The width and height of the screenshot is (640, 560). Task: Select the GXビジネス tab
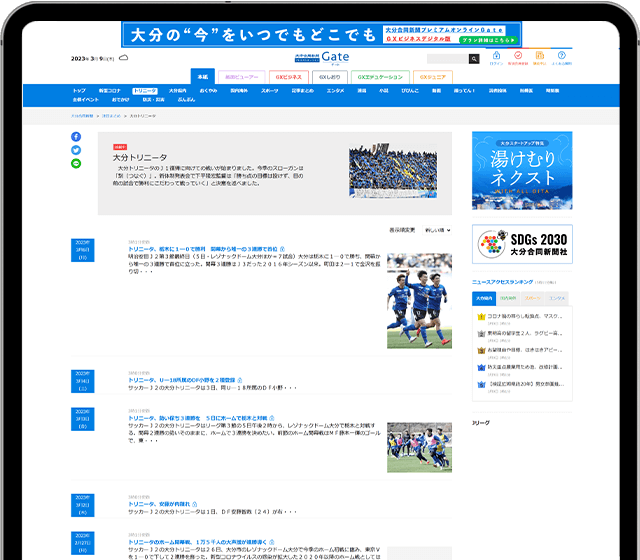[289, 77]
